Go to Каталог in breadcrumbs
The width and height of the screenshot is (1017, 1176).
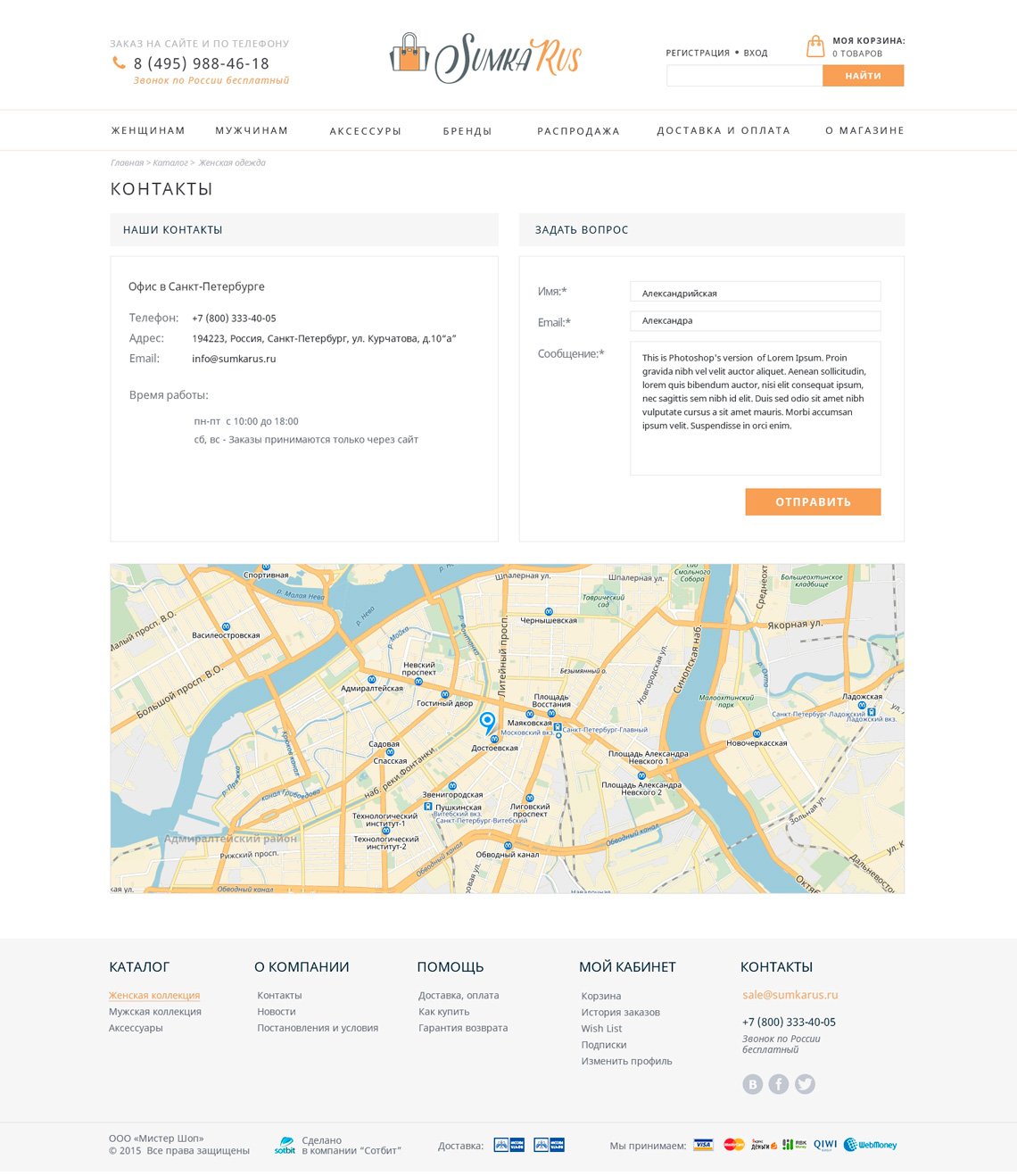pos(170,162)
